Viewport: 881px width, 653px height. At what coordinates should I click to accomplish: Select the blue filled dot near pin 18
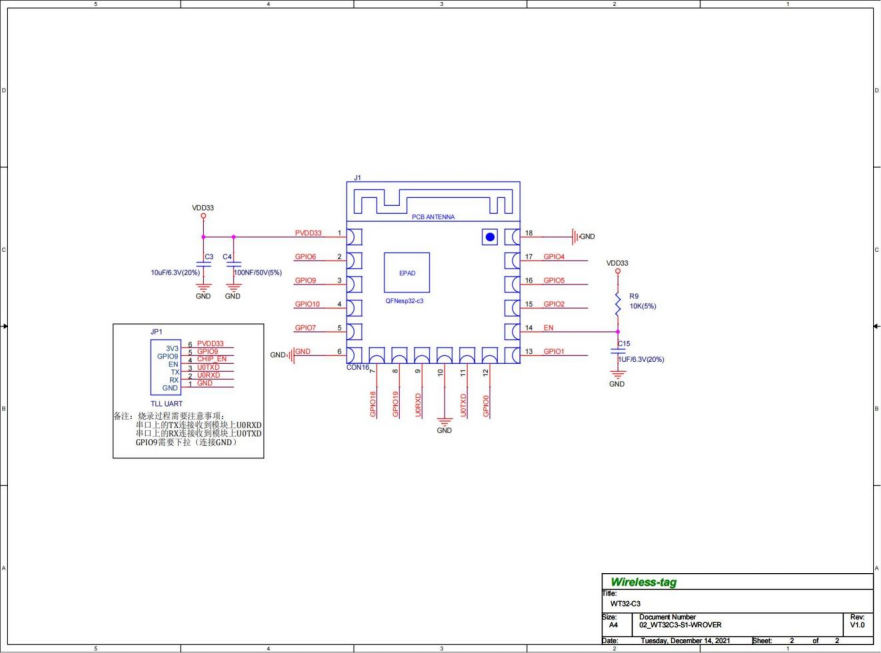(x=490, y=236)
